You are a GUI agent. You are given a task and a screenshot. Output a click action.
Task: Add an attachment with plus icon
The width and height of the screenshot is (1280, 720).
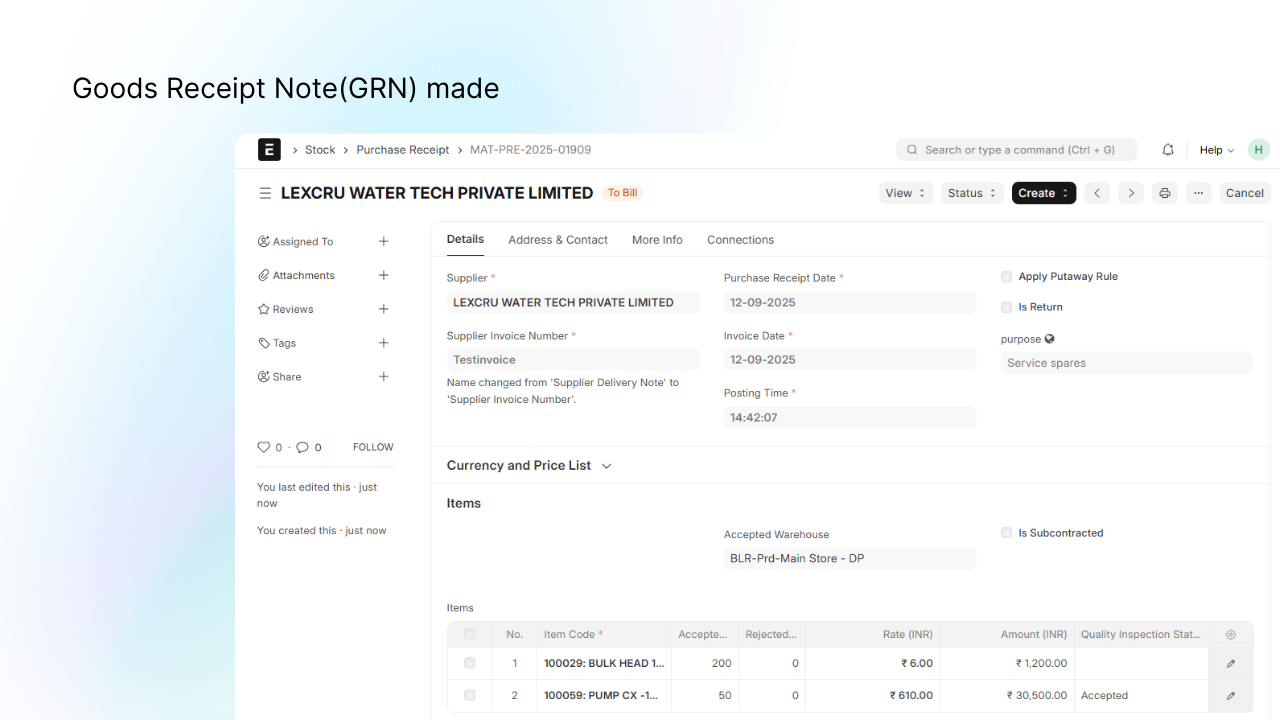(383, 275)
